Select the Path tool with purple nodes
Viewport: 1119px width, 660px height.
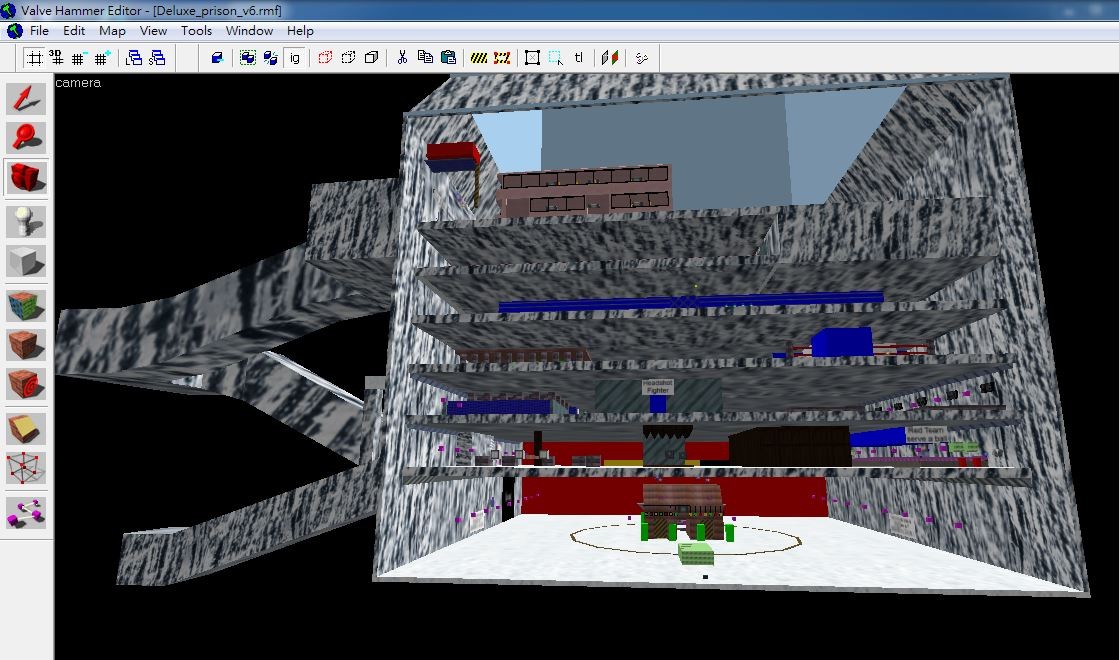(26, 512)
